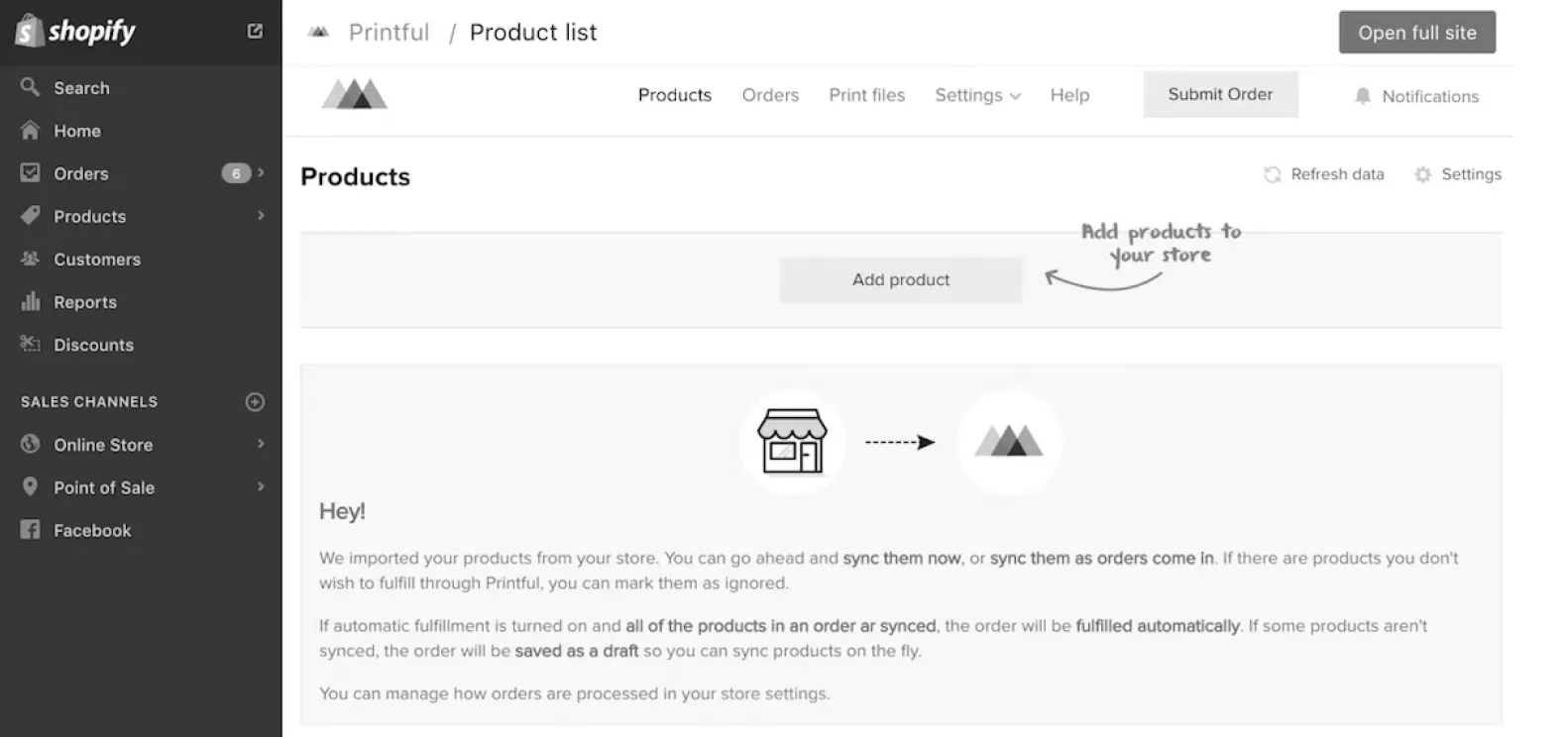
Task: Click the 'sync them now' link
Action: coord(902,558)
